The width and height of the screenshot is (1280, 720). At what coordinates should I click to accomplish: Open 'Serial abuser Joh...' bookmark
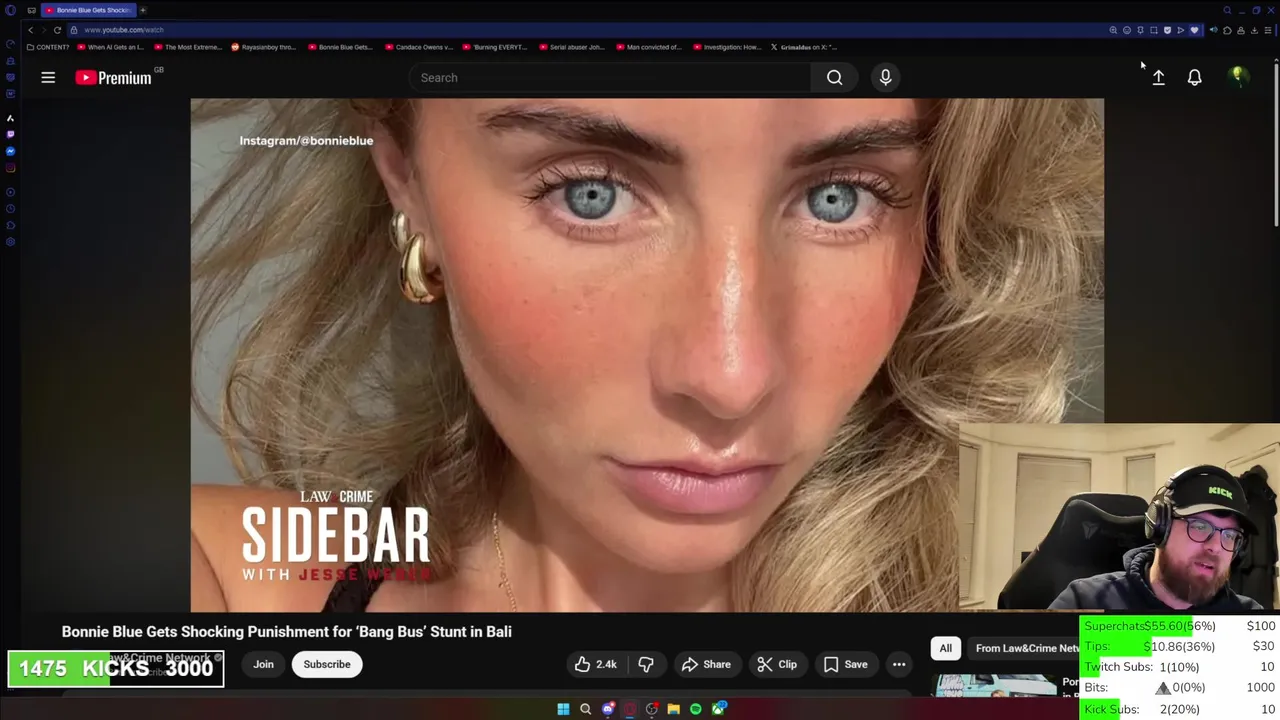571,47
